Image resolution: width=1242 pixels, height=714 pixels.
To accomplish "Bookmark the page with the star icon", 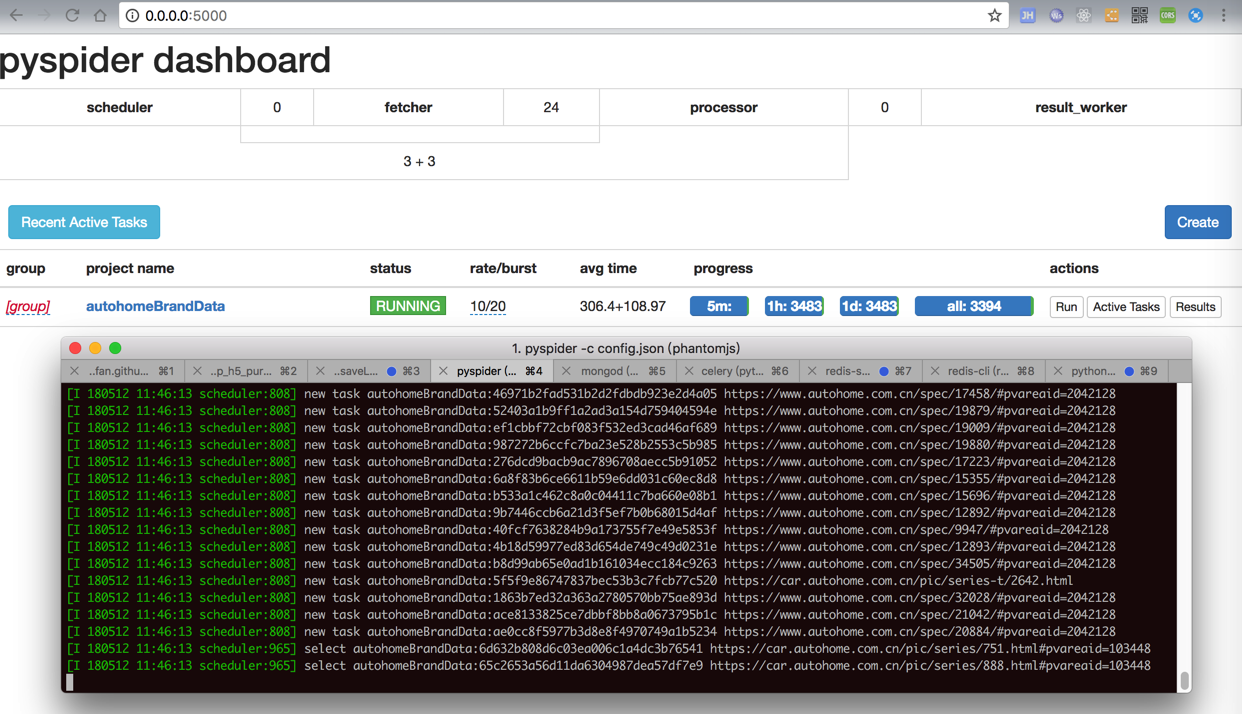I will 995,15.
